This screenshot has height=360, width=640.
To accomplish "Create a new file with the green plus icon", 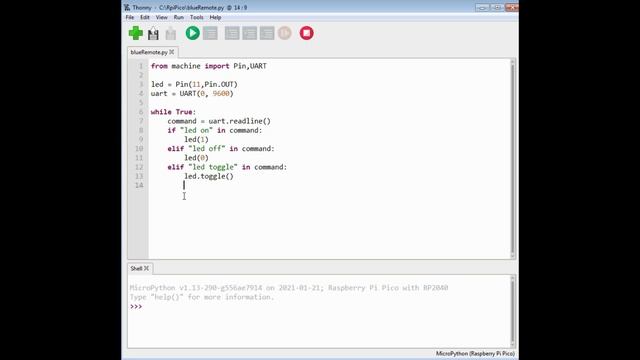I will pyautogui.click(x=136, y=33).
